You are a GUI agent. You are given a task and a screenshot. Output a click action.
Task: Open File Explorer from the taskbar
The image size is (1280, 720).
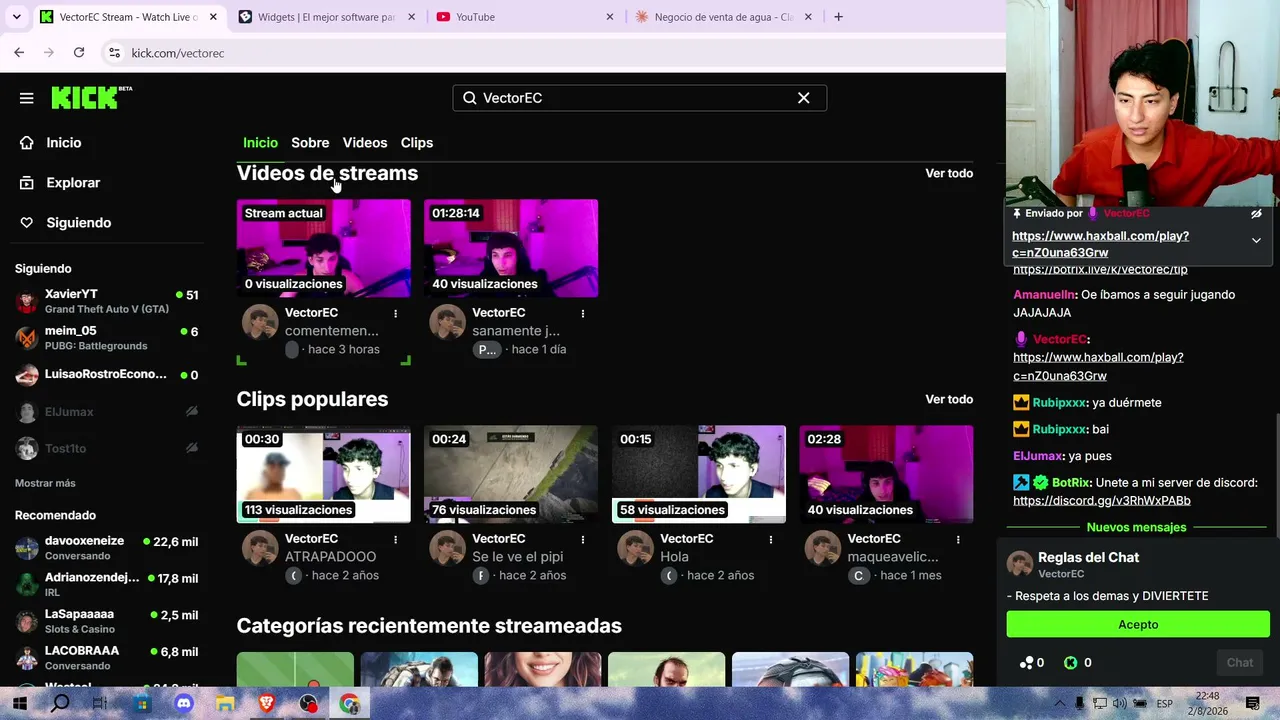point(225,704)
